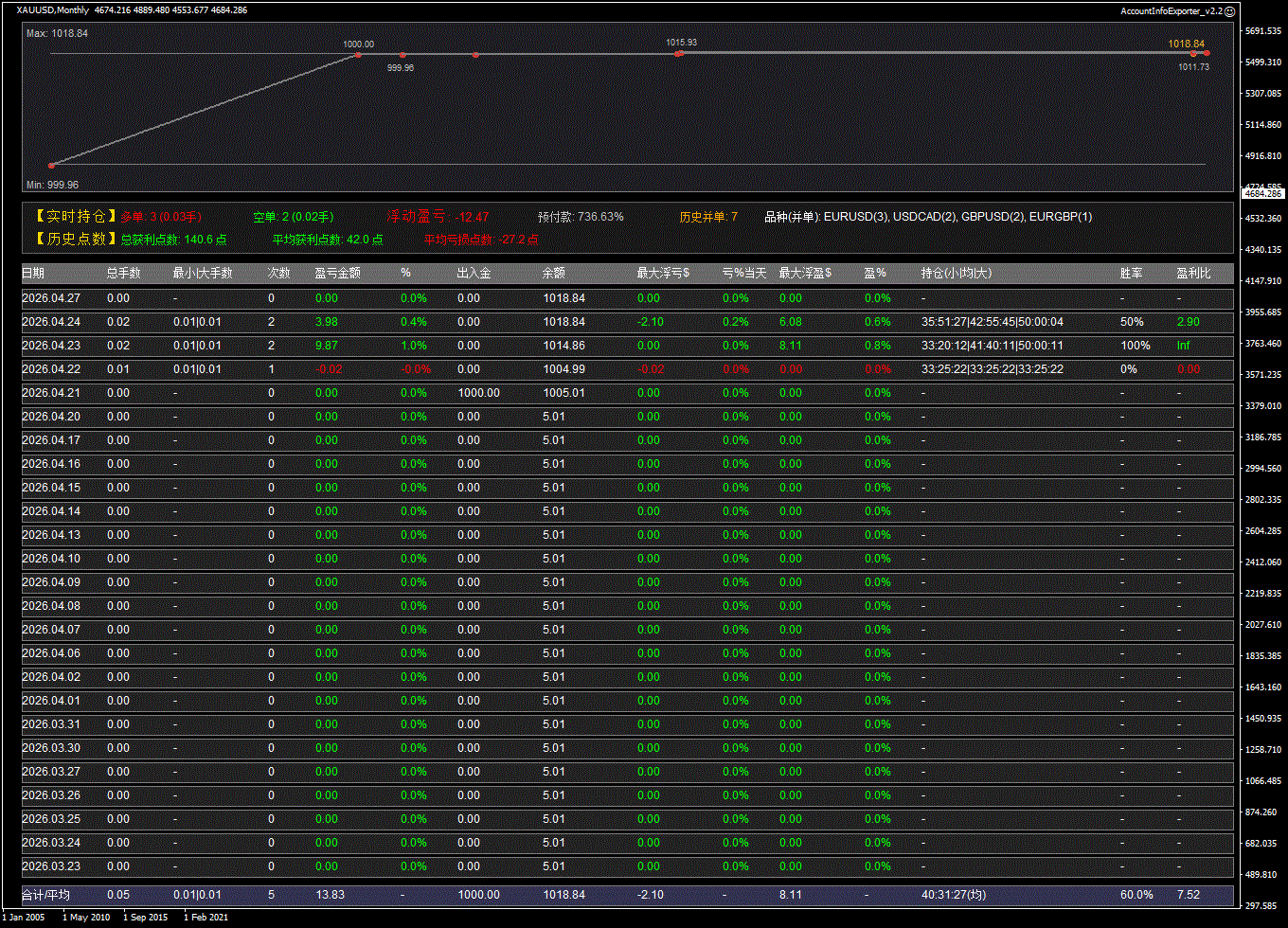Select the equity curve point labeled 1015.93
This screenshot has height=928, width=1288.
pyautogui.click(x=679, y=53)
